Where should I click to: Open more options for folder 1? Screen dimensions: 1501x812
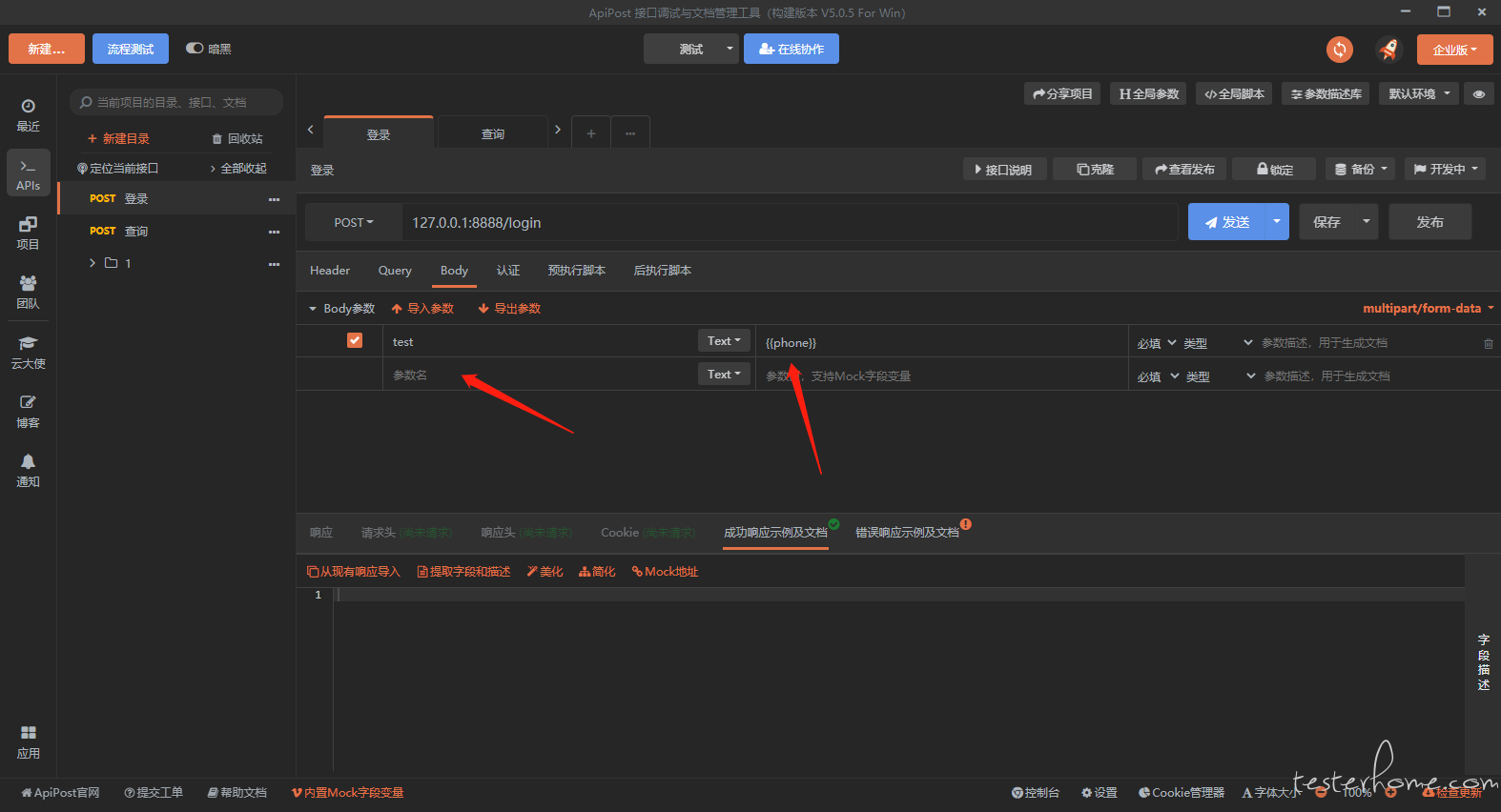point(274,264)
